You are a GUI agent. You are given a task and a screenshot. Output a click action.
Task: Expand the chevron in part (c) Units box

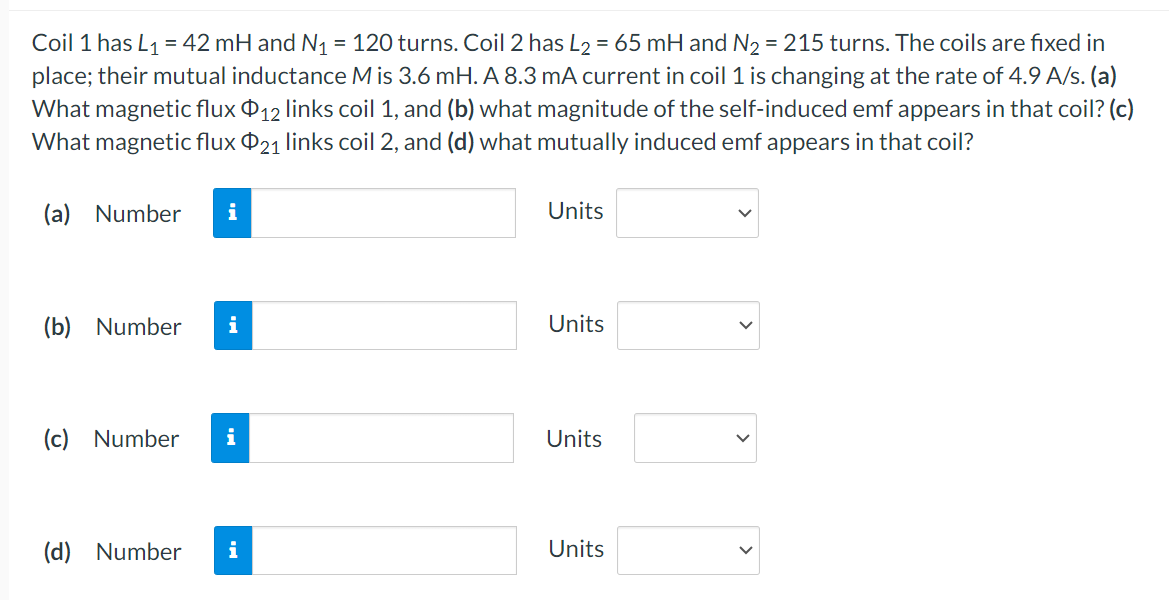click(741, 437)
